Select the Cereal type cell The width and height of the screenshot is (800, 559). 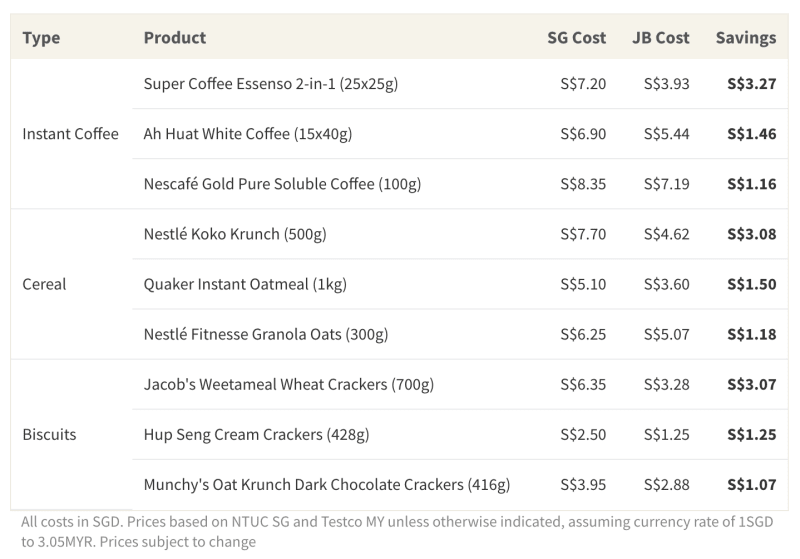pyautogui.click(x=44, y=284)
